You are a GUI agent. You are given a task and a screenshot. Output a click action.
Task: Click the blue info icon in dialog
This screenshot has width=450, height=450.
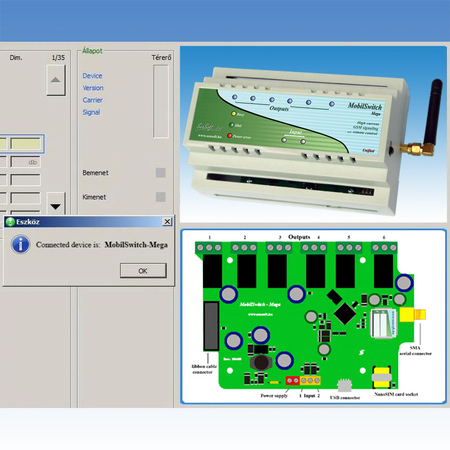tap(21, 244)
